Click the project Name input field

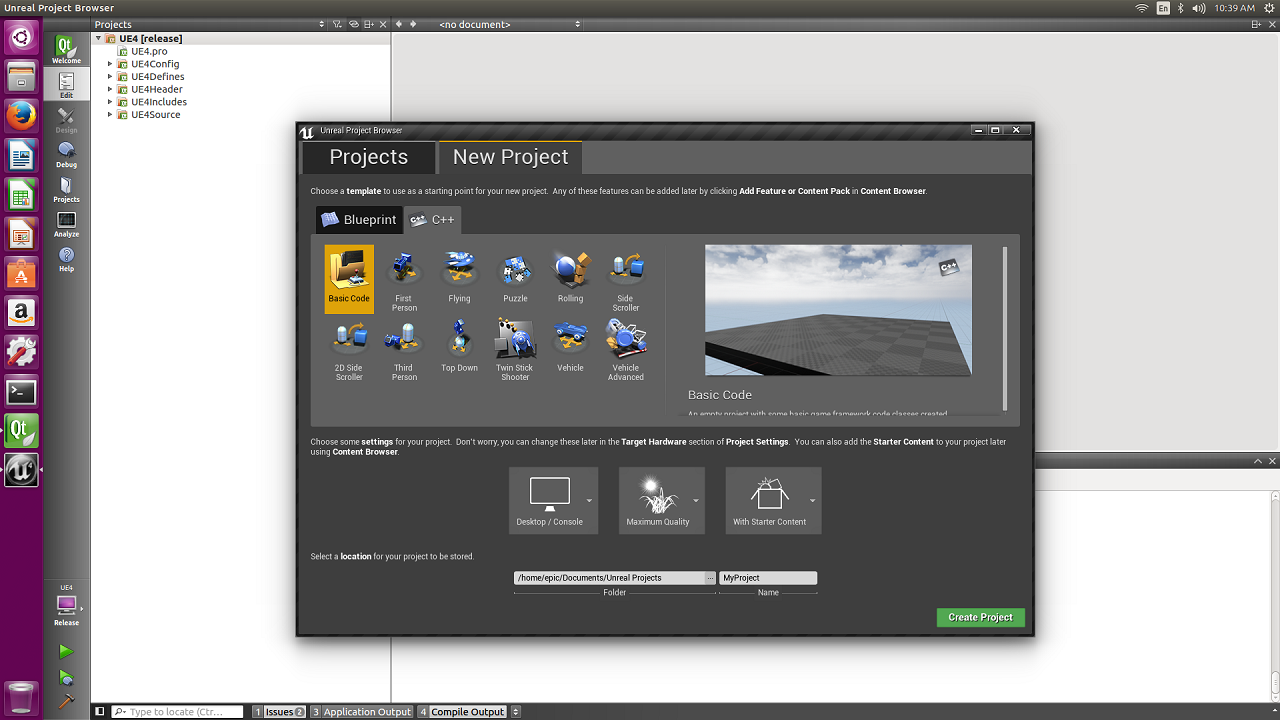(768, 578)
